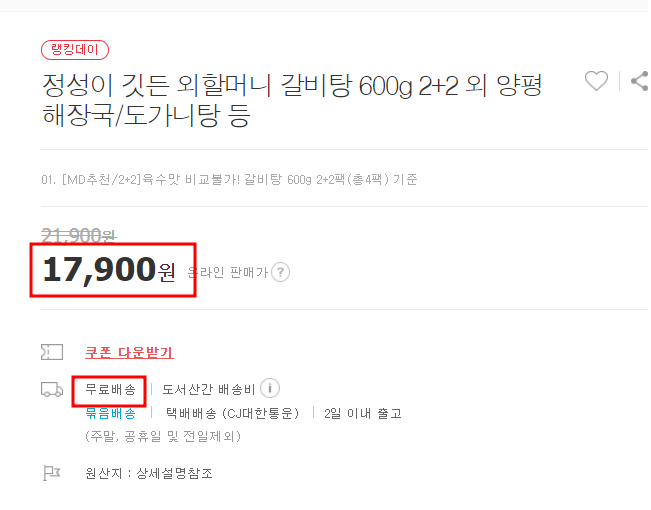Click the 2일 이내 출고 text
Image resolution: width=651 pixels, height=510 pixels.
[362, 414]
